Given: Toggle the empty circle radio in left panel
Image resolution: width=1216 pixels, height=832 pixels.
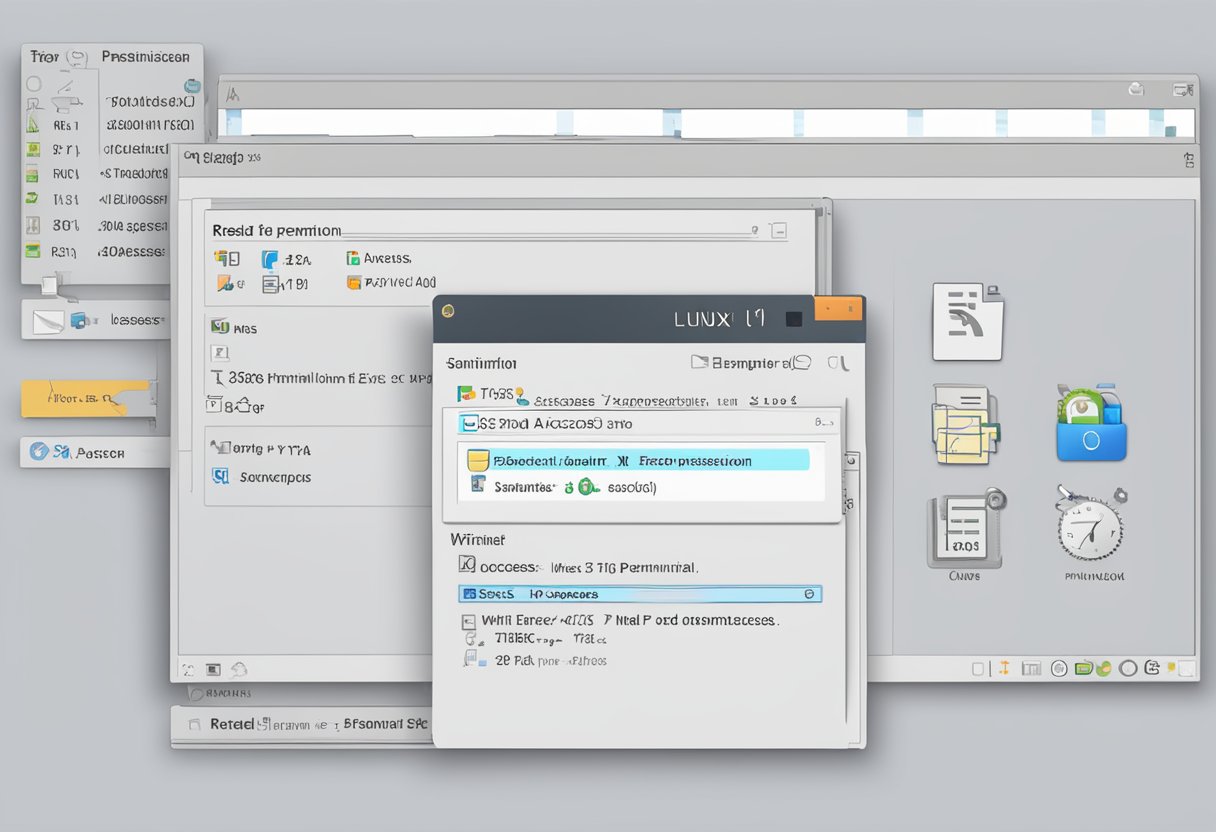Looking at the screenshot, I should tap(34, 85).
